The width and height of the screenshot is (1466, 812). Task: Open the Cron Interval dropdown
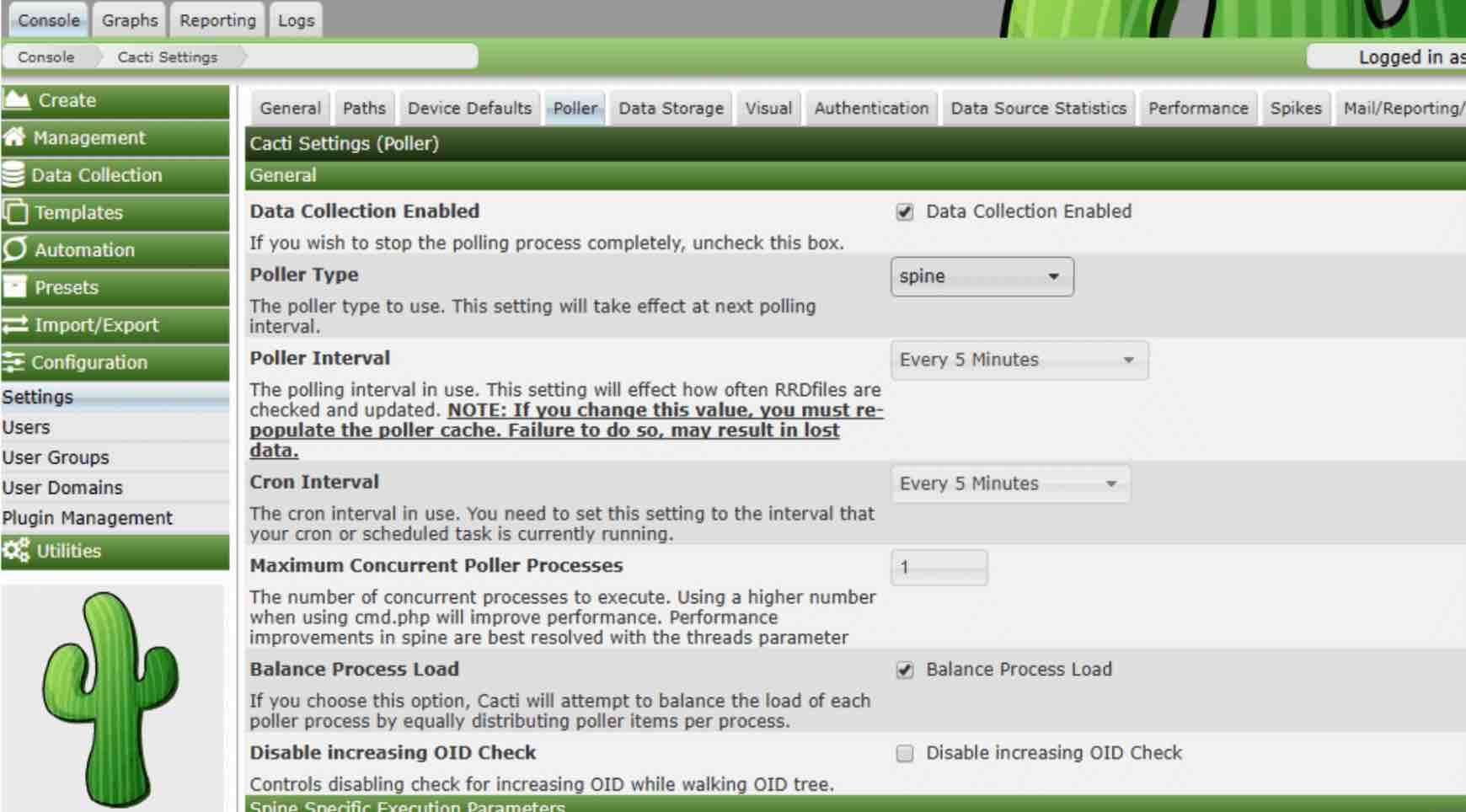1010,483
